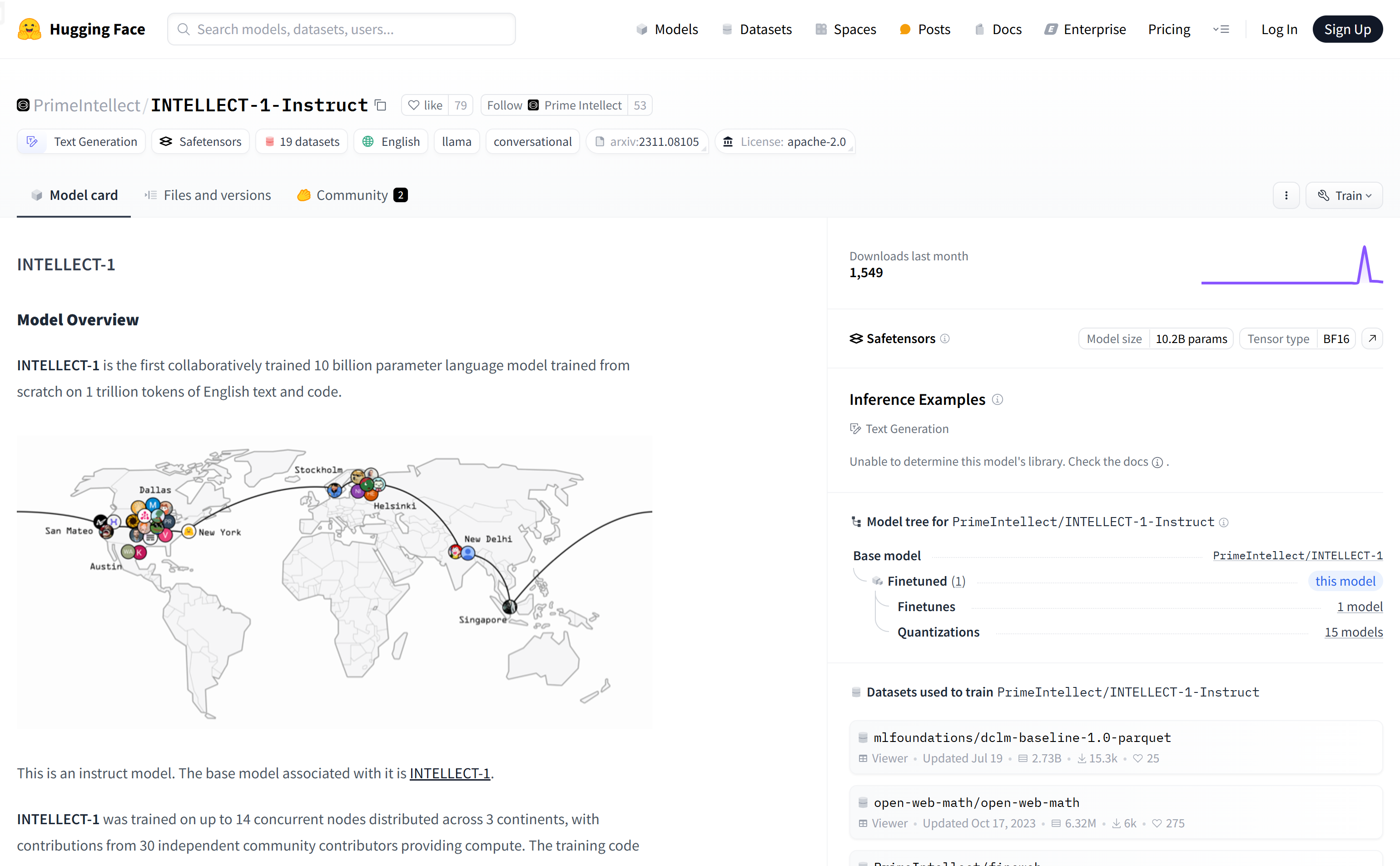The image size is (1400, 866).
Task: Click the Model tree branch icon
Action: click(856, 522)
